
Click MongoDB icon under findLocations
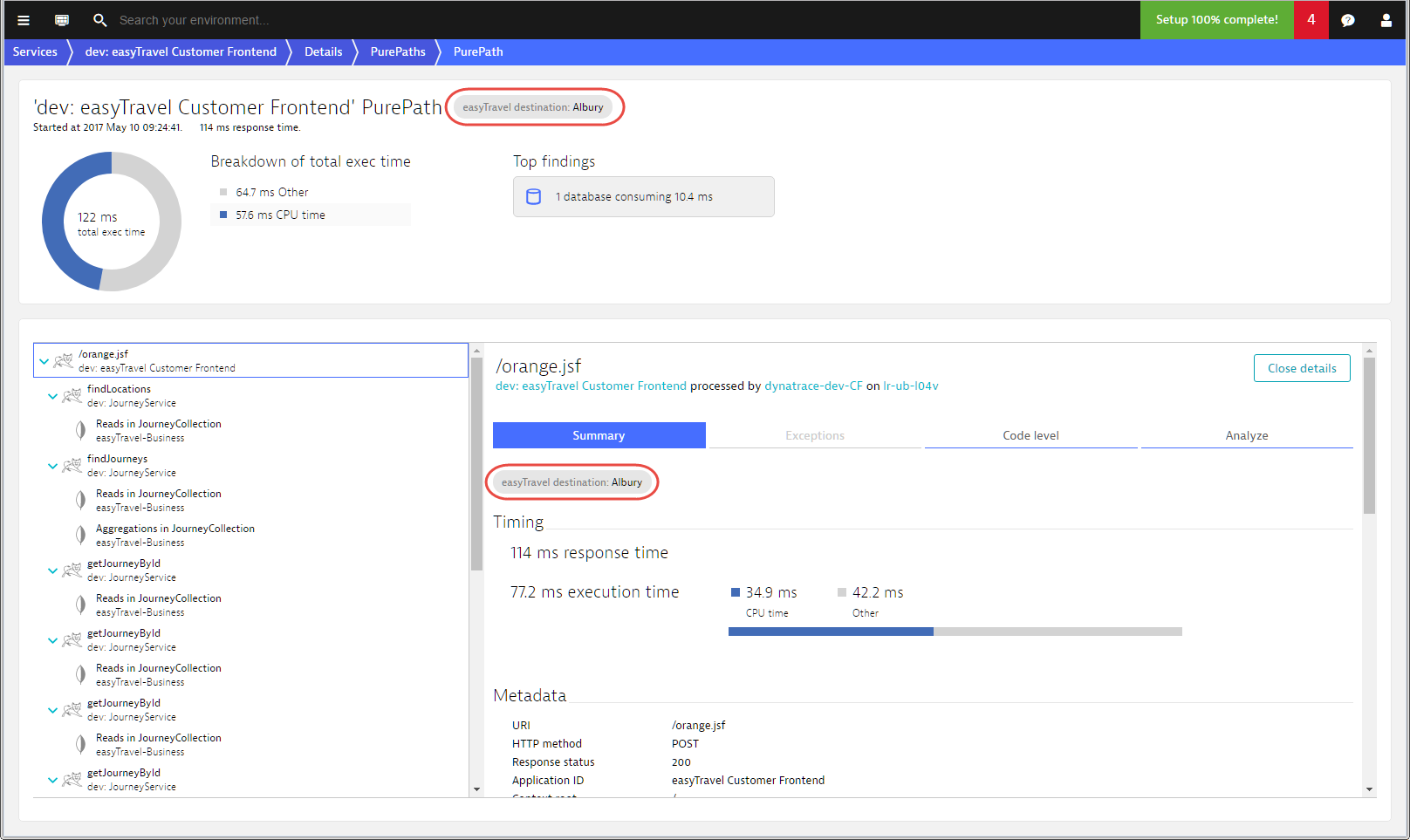click(80, 430)
